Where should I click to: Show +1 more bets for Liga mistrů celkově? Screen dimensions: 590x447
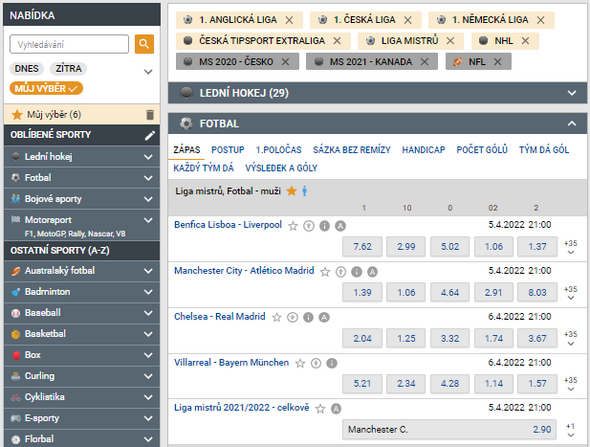(x=570, y=430)
